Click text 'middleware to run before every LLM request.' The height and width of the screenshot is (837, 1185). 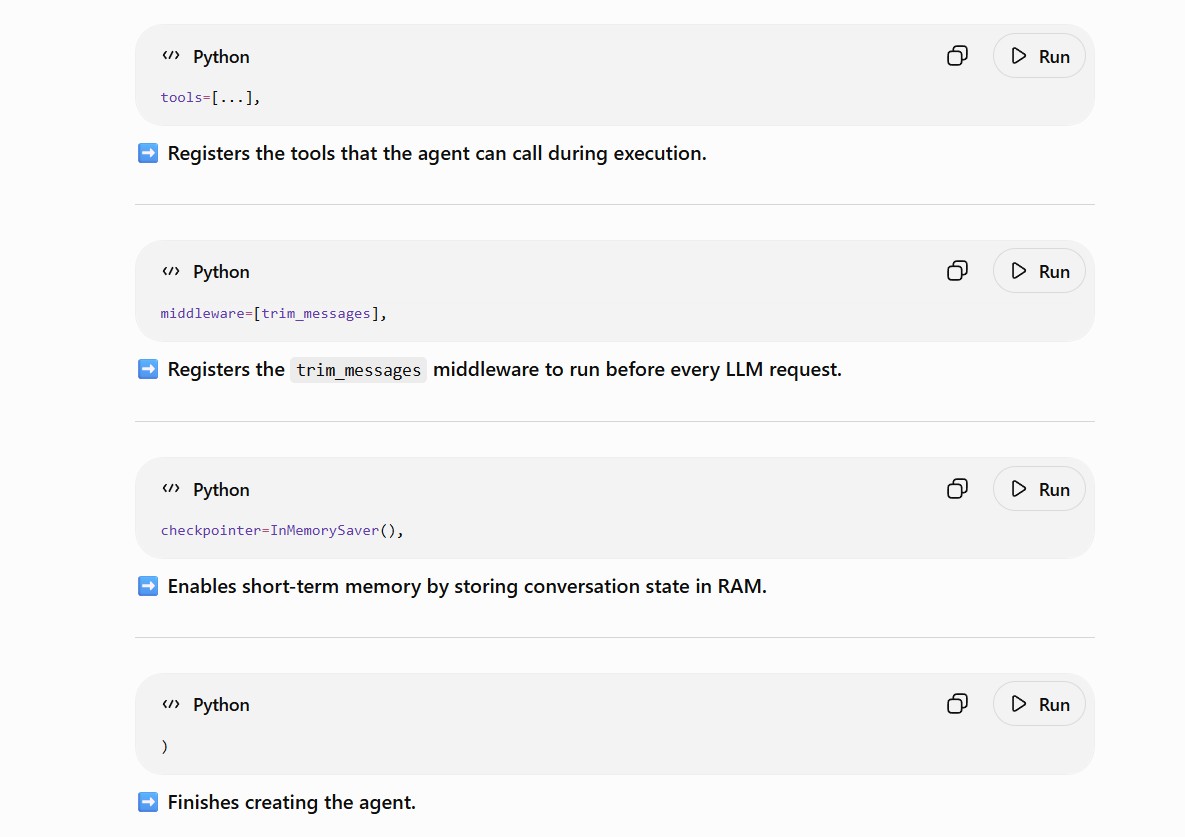[637, 369]
